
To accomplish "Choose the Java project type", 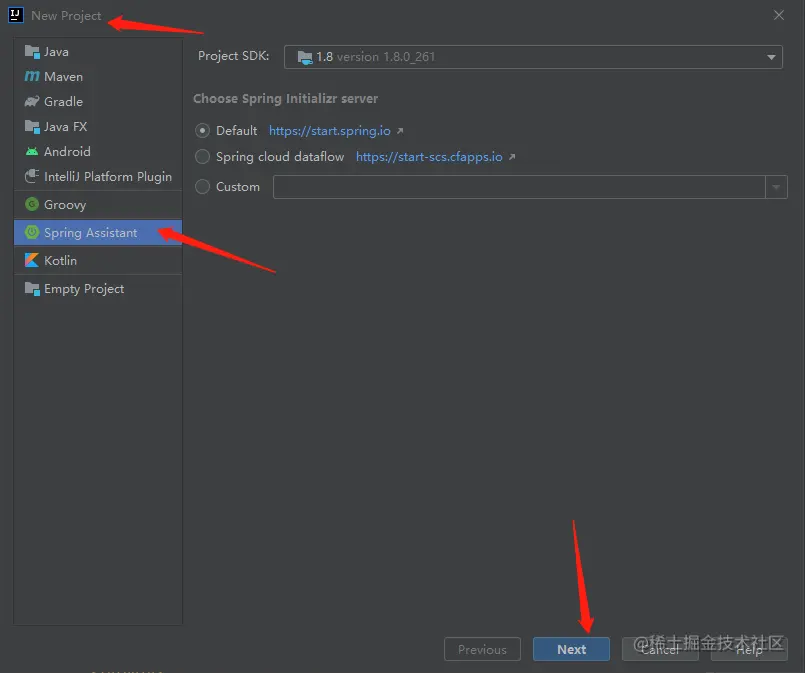I will pyautogui.click(x=98, y=52).
